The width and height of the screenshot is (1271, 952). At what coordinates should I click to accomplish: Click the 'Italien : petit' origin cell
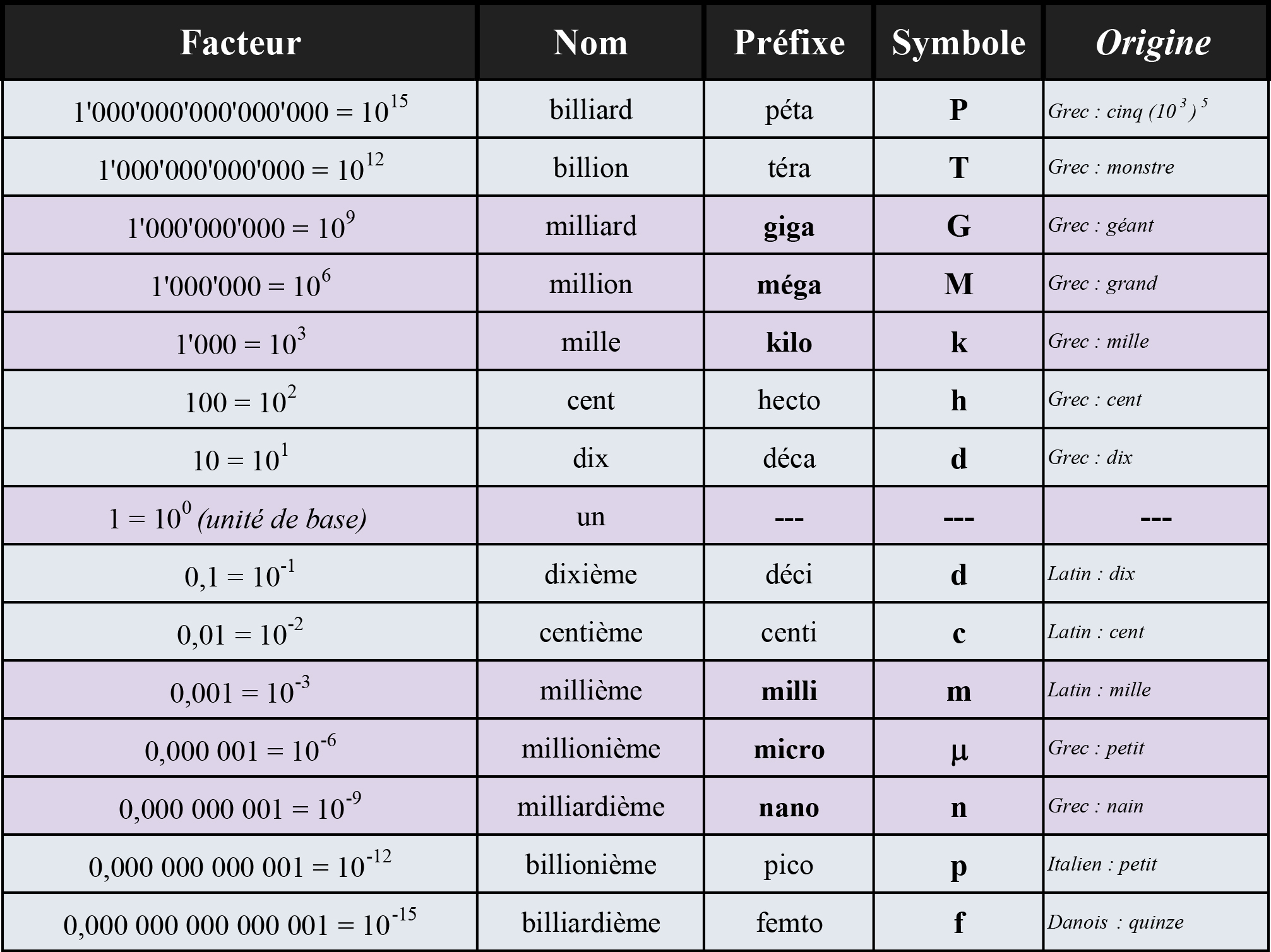pos(1102,864)
